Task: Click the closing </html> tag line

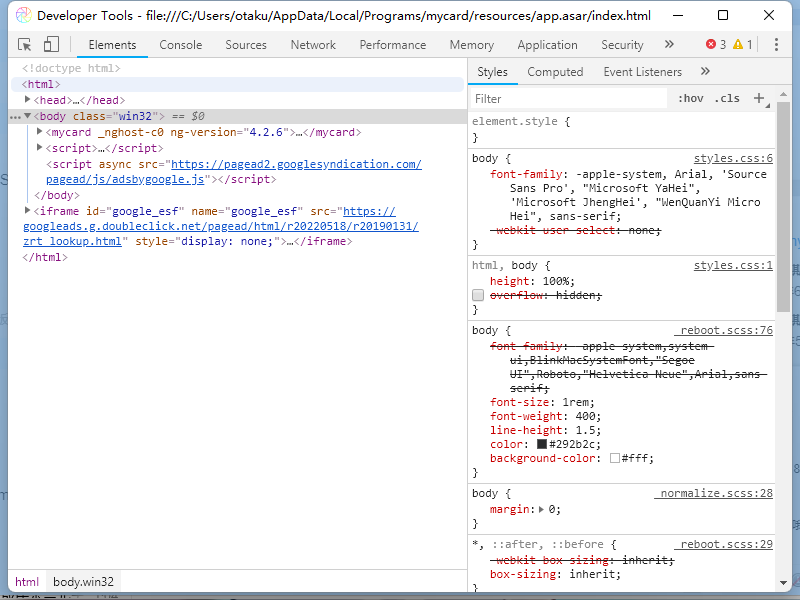Action: tap(45, 257)
